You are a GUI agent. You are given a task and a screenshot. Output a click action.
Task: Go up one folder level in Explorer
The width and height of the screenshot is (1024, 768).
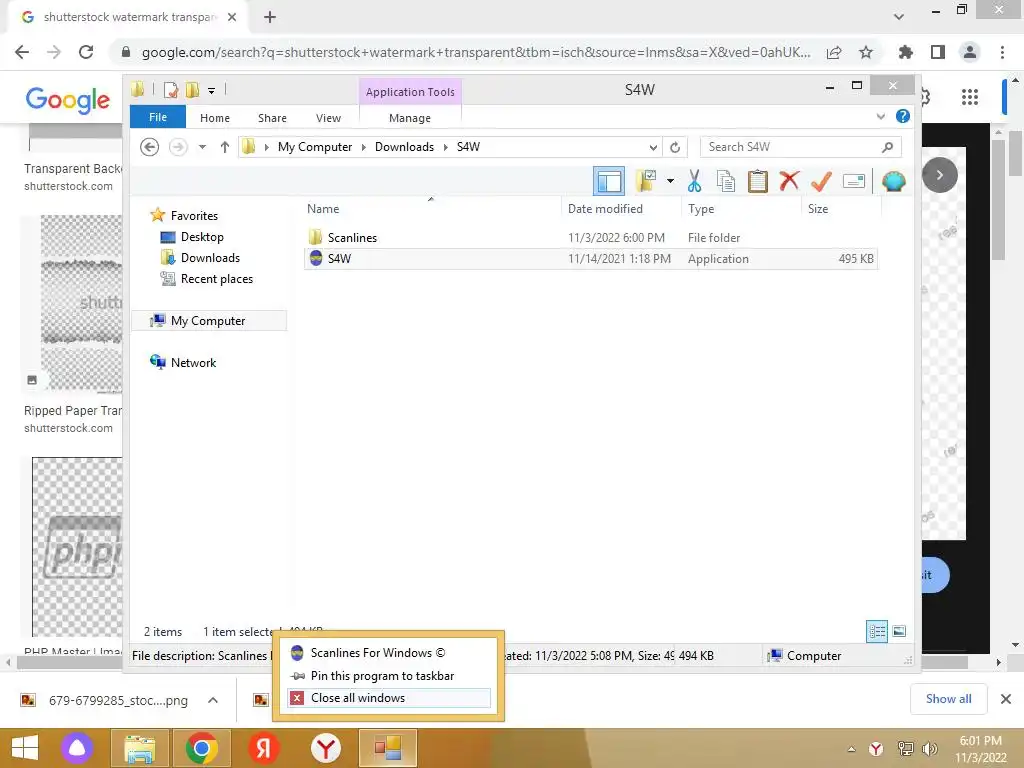pos(225,147)
